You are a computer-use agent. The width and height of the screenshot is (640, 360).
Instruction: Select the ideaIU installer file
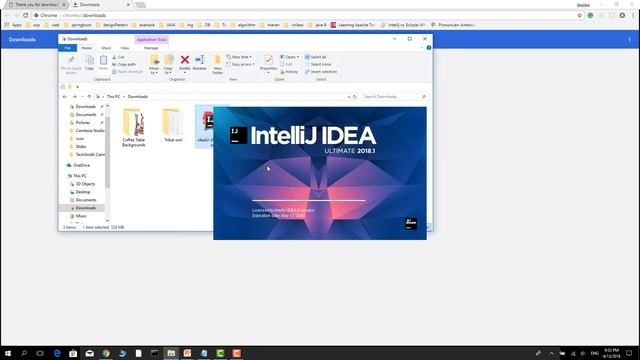204,126
